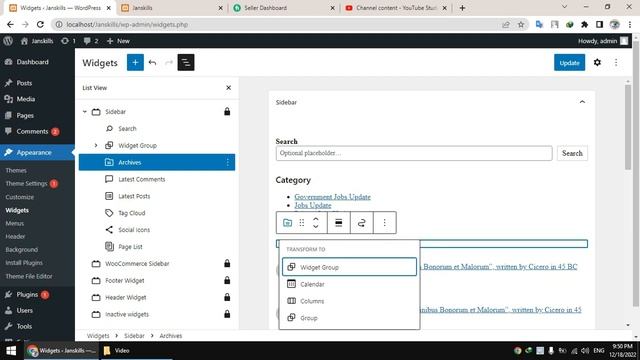Viewport: 640px width, 360px height.
Task: Open the block alignment toolbar button
Action: pos(338,222)
